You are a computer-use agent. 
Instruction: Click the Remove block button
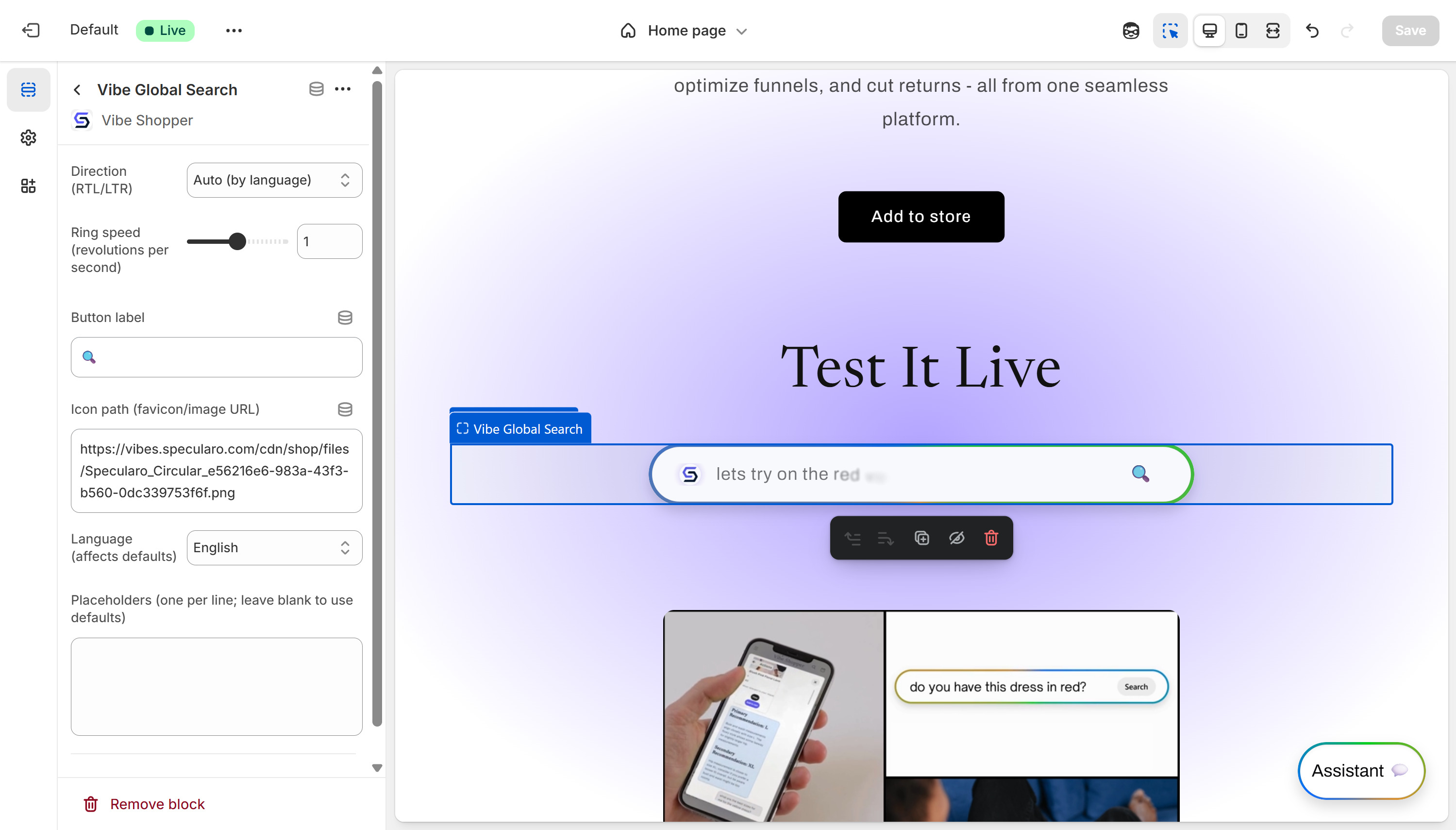click(143, 804)
